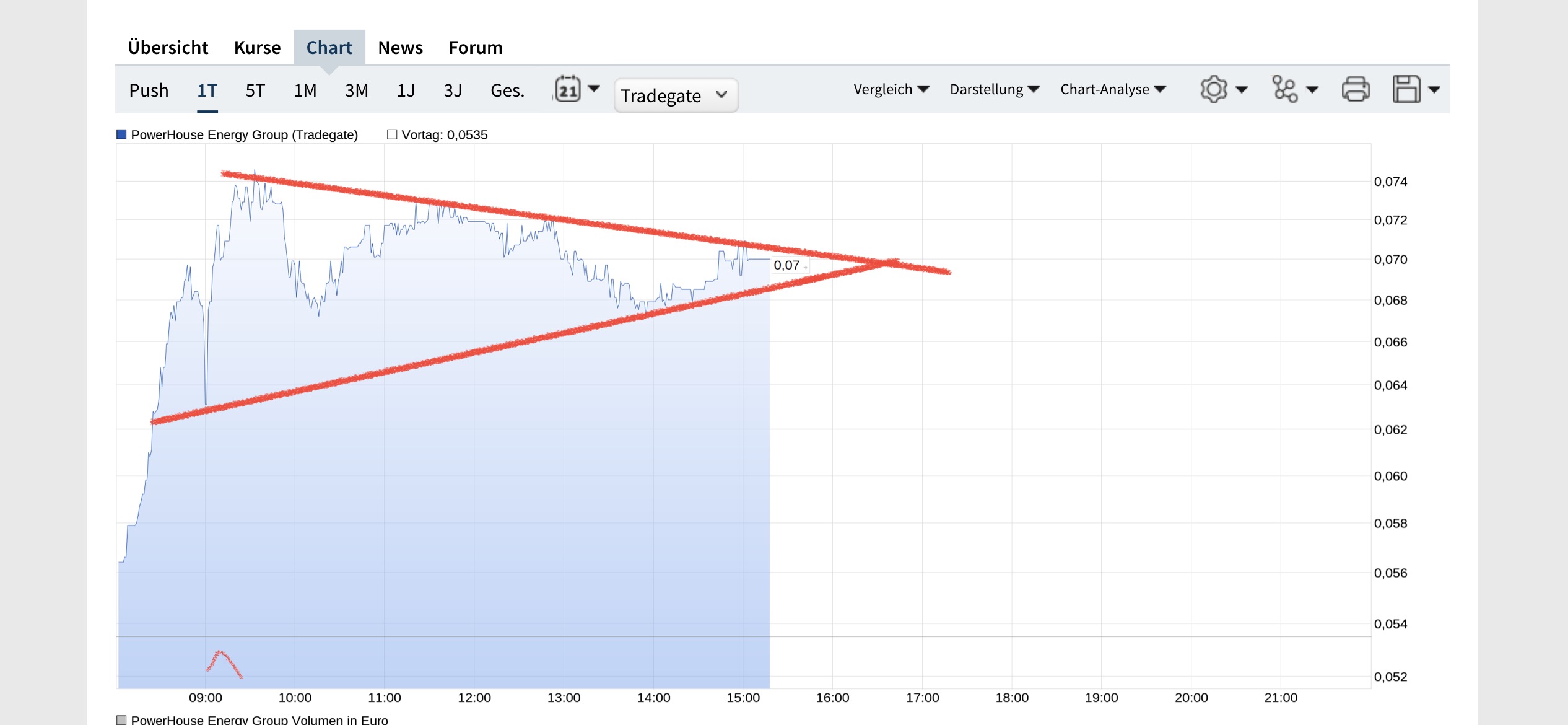Select the 5T time range

255,90
